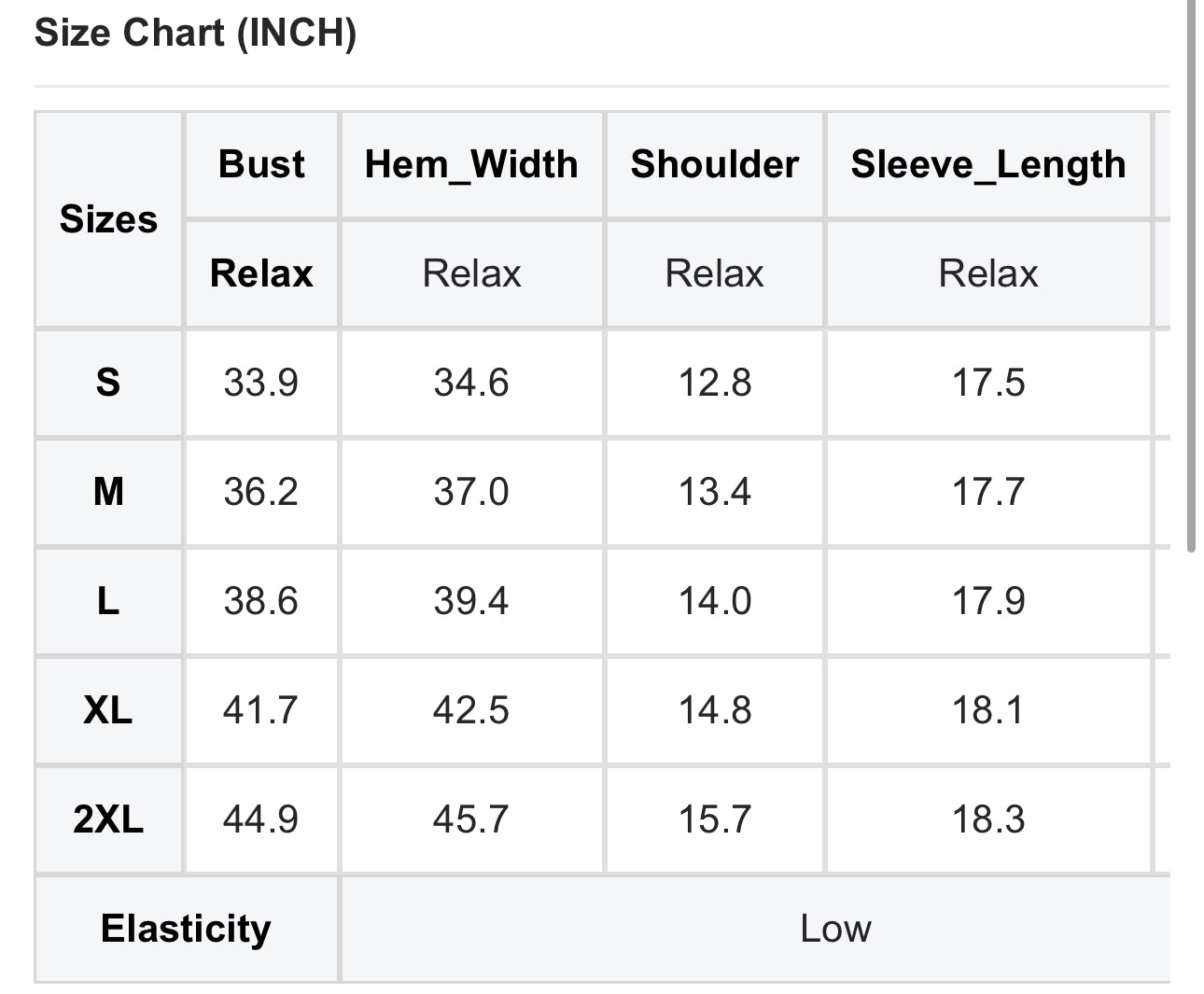
Task: Click the Size Chart (INCH) heading
Action: pyautogui.click(x=195, y=34)
